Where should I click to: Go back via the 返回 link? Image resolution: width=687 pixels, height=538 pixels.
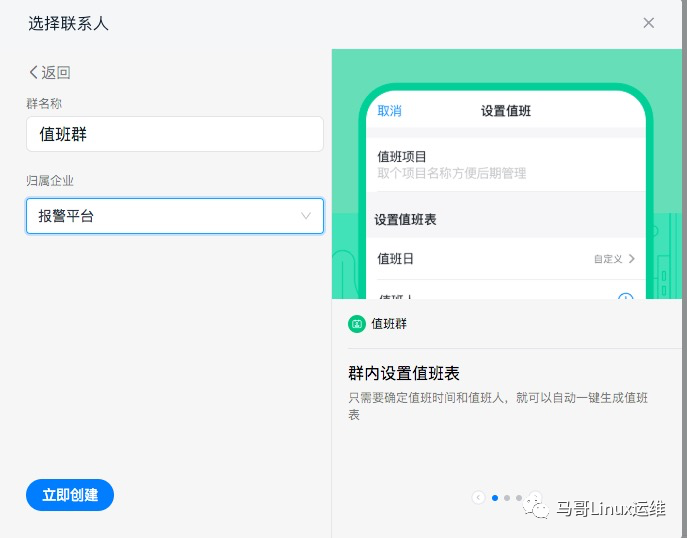click(50, 72)
